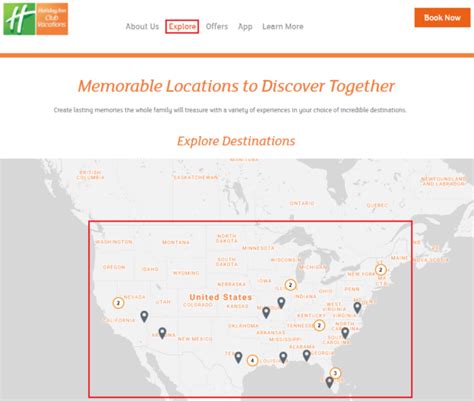Image resolution: width=474 pixels, height=401 pixels.
Task: Expand the cluster of 4 near Louisiana
Action: click(x=252, y=360)
